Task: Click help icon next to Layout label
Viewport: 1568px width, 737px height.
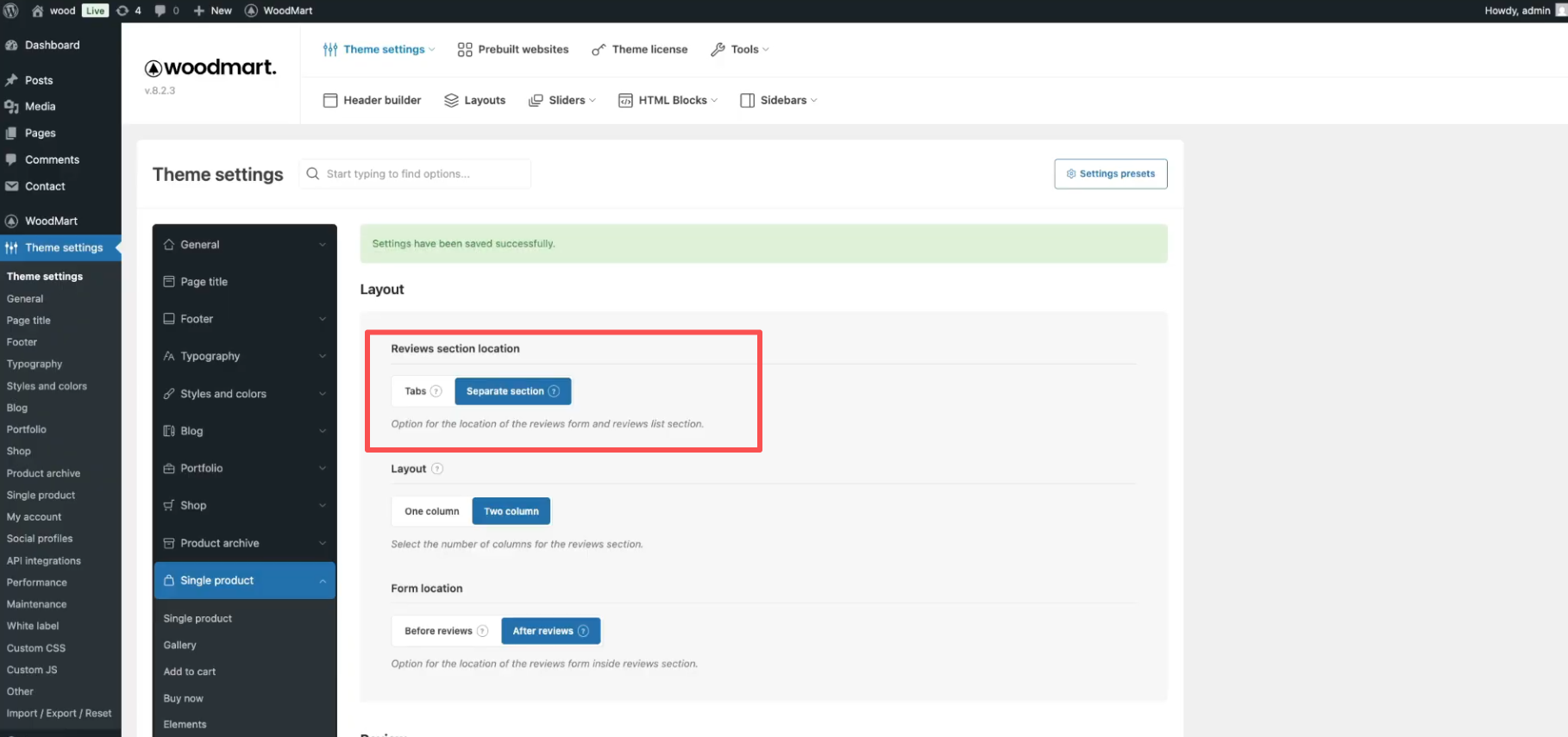Action: tap(437, 469)
